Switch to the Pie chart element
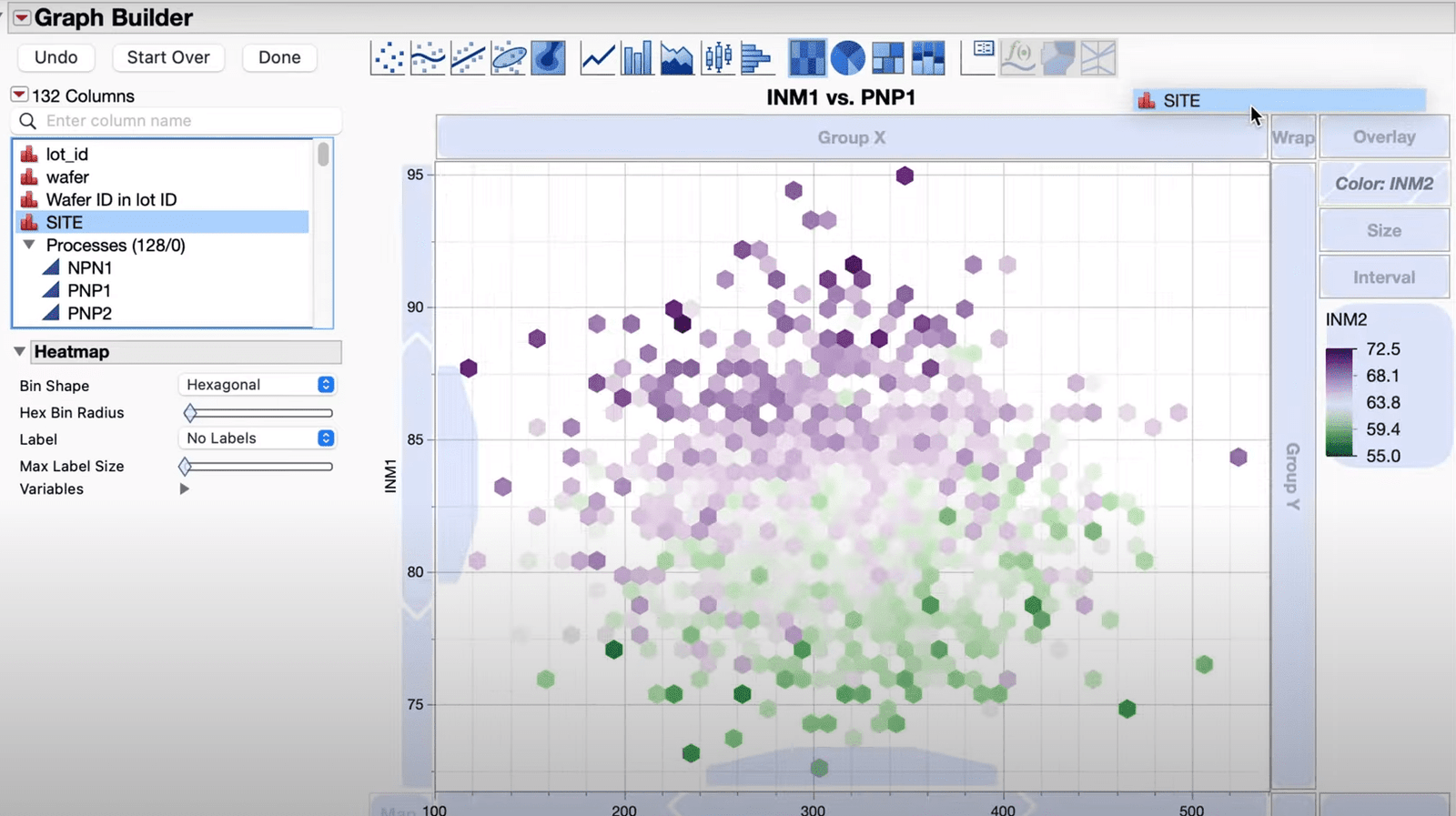 tap(847, 58)
